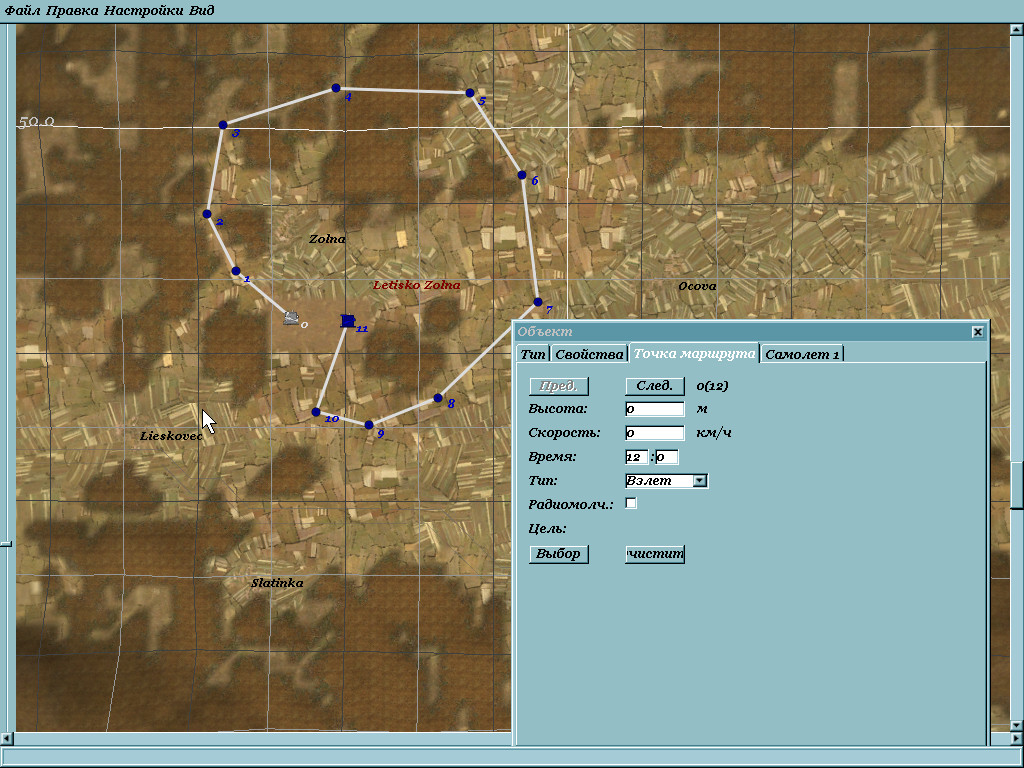This screenshot has height=768, width=1024.
Task: Select the aircraft icon at waypoint 0
Action: (x=291, y=318)
